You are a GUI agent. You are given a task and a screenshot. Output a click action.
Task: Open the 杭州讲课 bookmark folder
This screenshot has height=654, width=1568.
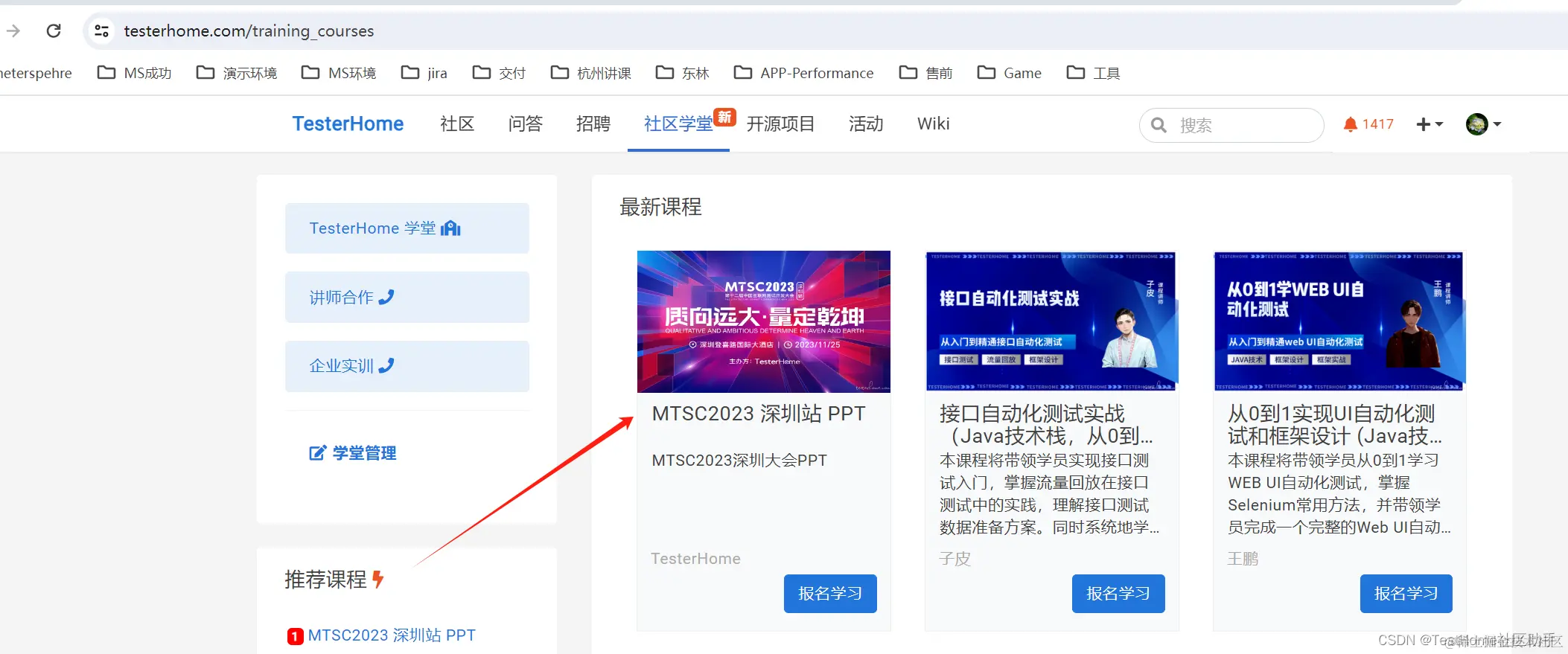click(590, 73)
